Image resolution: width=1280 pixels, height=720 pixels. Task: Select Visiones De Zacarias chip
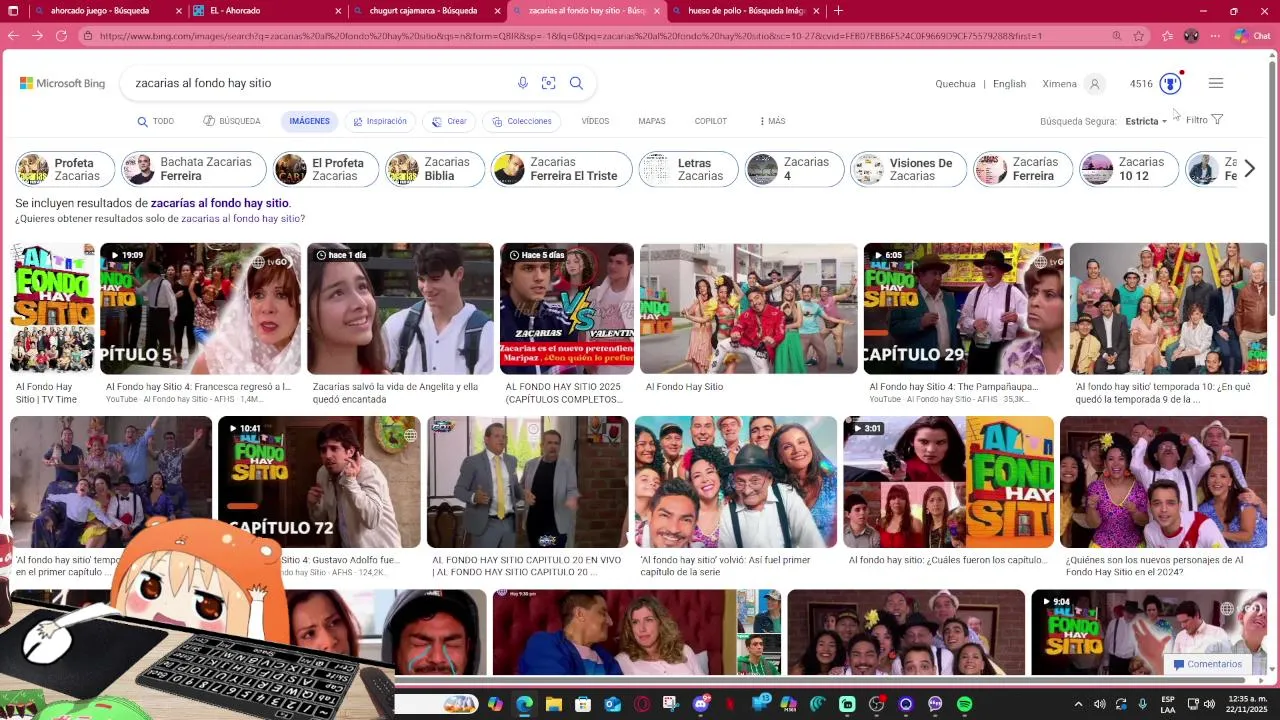pos(909,169)
